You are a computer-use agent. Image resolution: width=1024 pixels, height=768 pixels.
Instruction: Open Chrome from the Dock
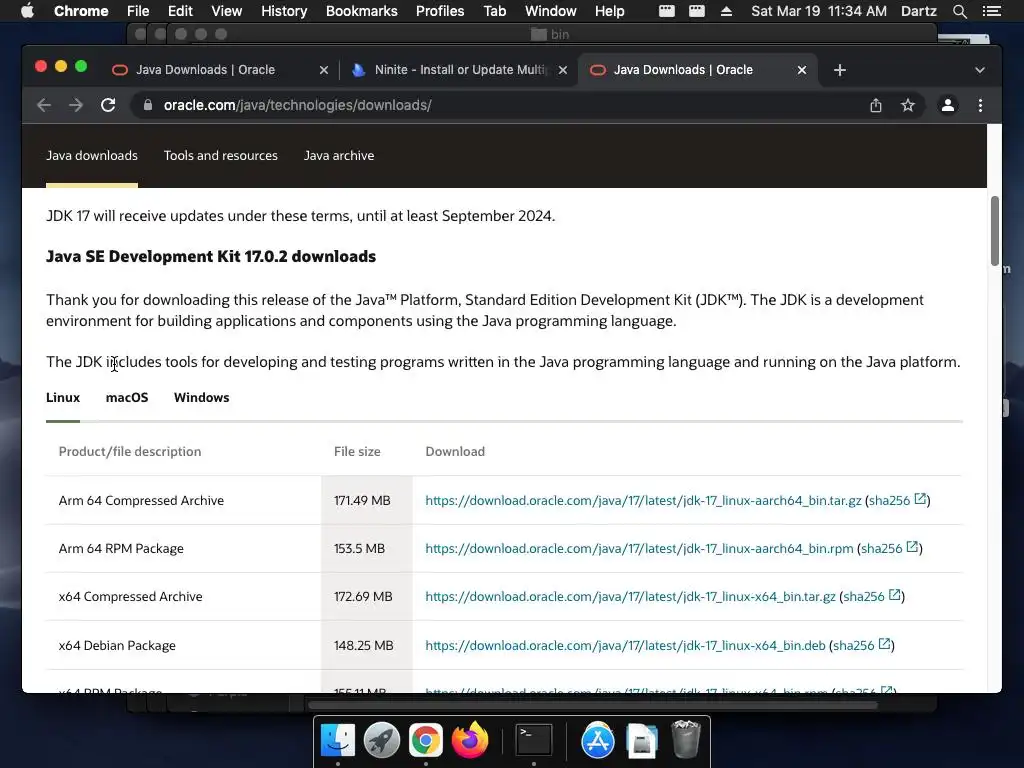click(x=426, y=741)
